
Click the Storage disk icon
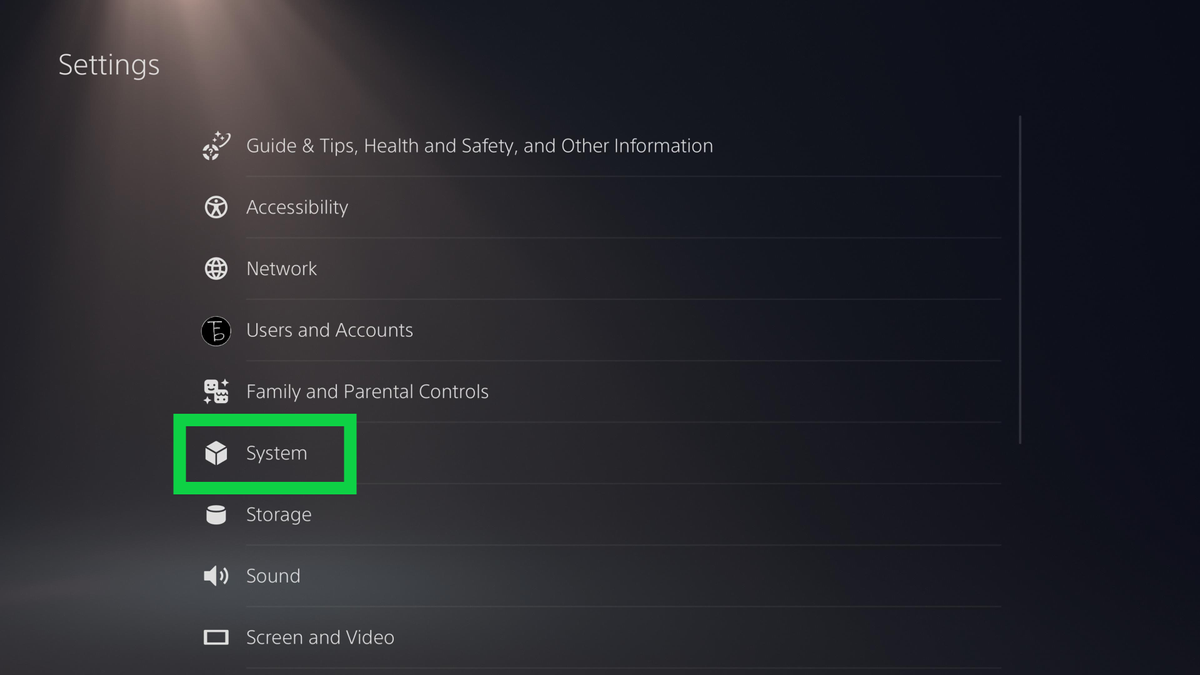[x=216, y=514]
